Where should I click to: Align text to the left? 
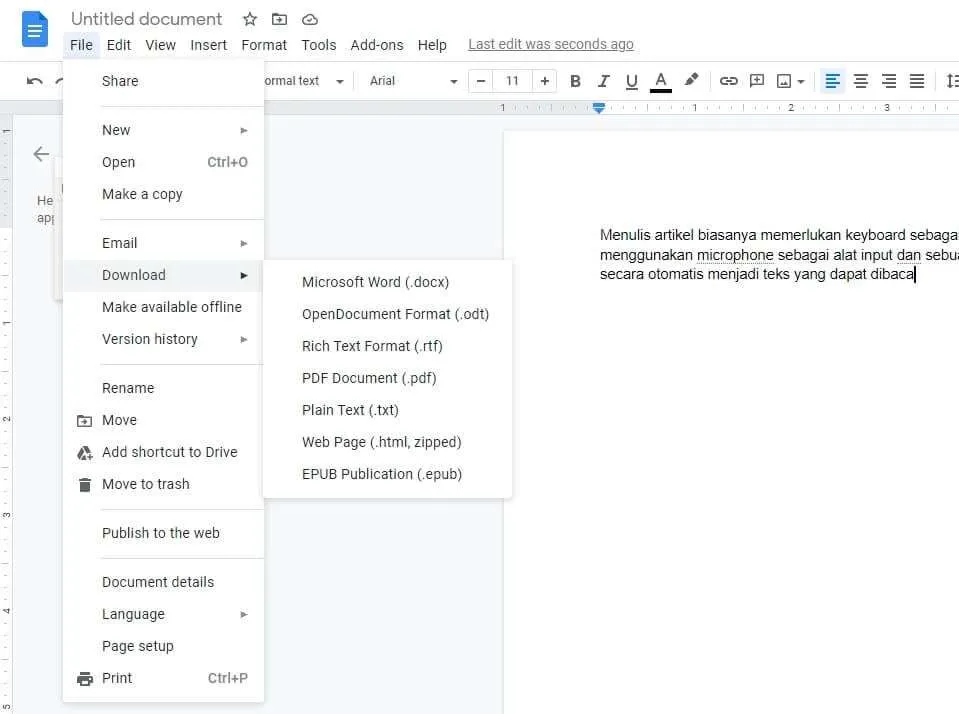(x=832, y=81)
